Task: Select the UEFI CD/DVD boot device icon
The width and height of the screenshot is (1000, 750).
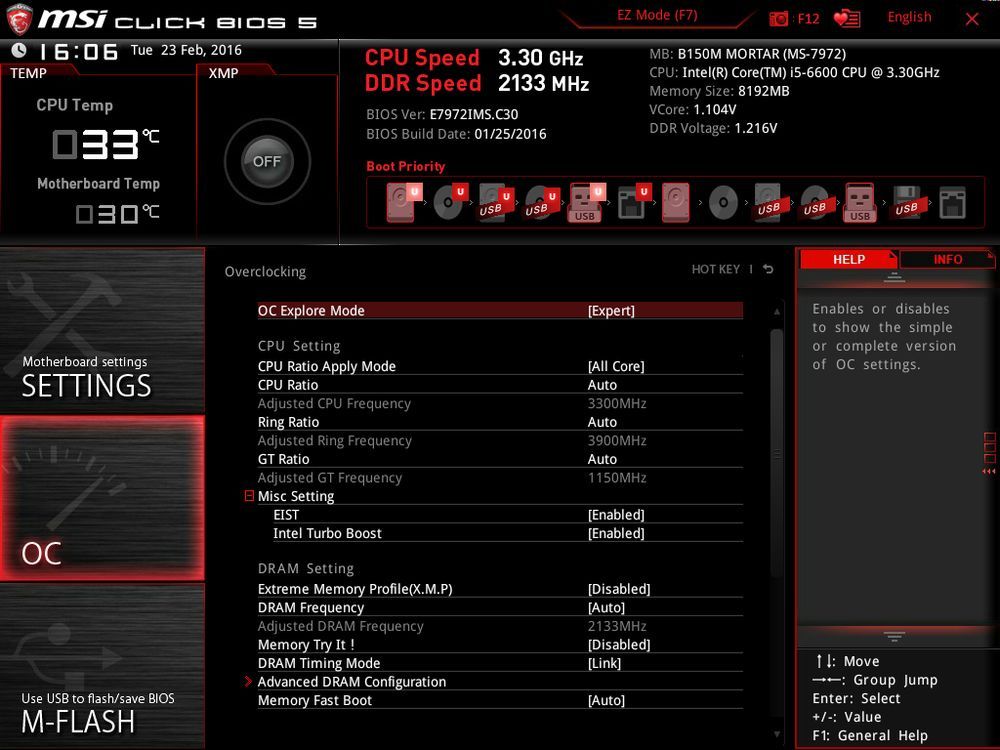Action: click(450, 202)
